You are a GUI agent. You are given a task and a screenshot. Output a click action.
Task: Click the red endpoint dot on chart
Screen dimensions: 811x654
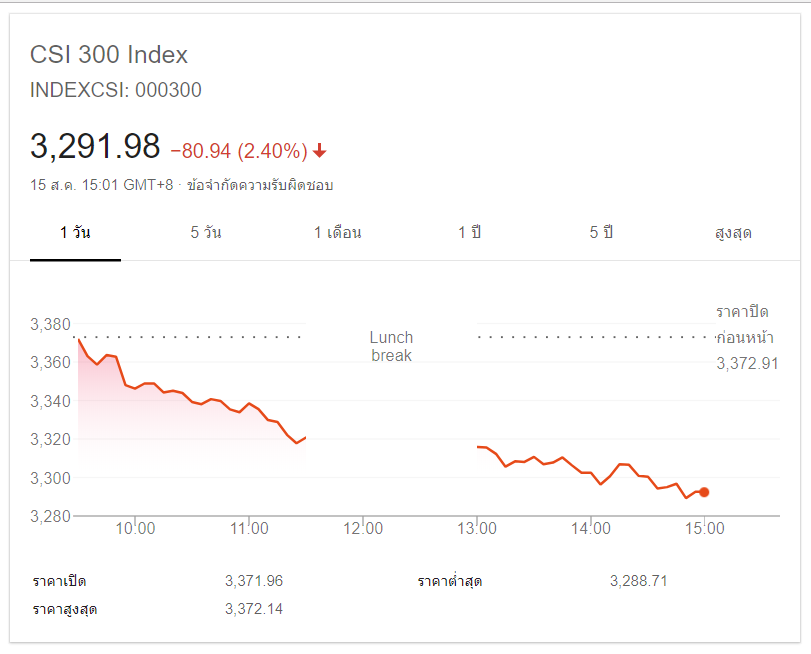click(x=704, y=492)
